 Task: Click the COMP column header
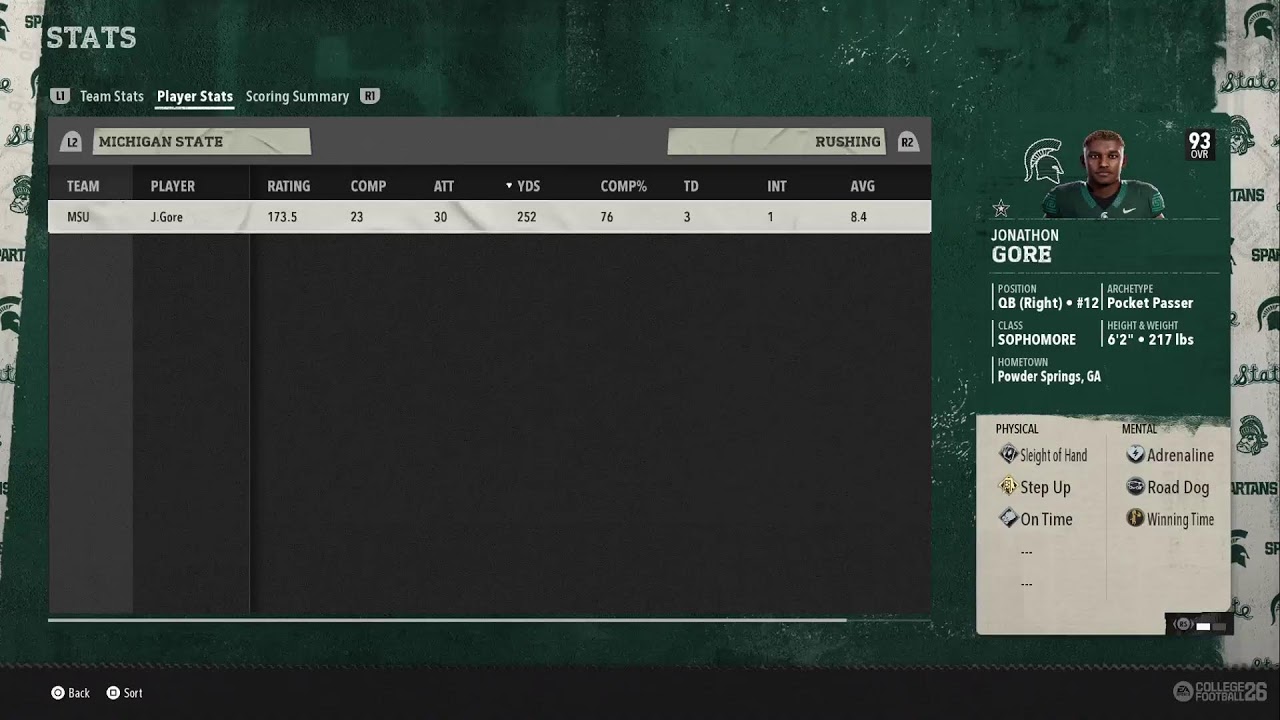[368, 186]
